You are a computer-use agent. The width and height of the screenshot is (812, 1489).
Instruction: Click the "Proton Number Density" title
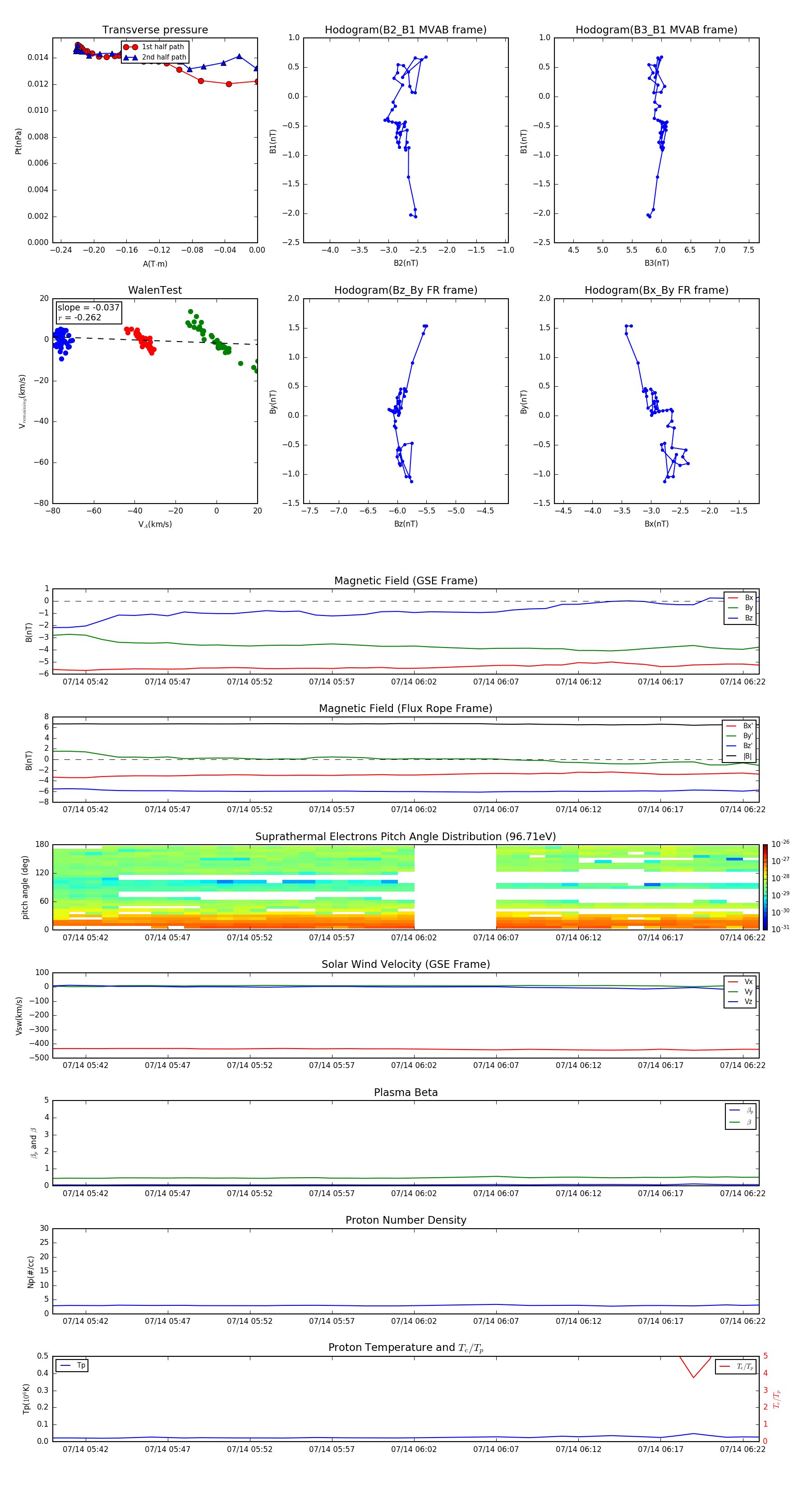coord(406,1220)
